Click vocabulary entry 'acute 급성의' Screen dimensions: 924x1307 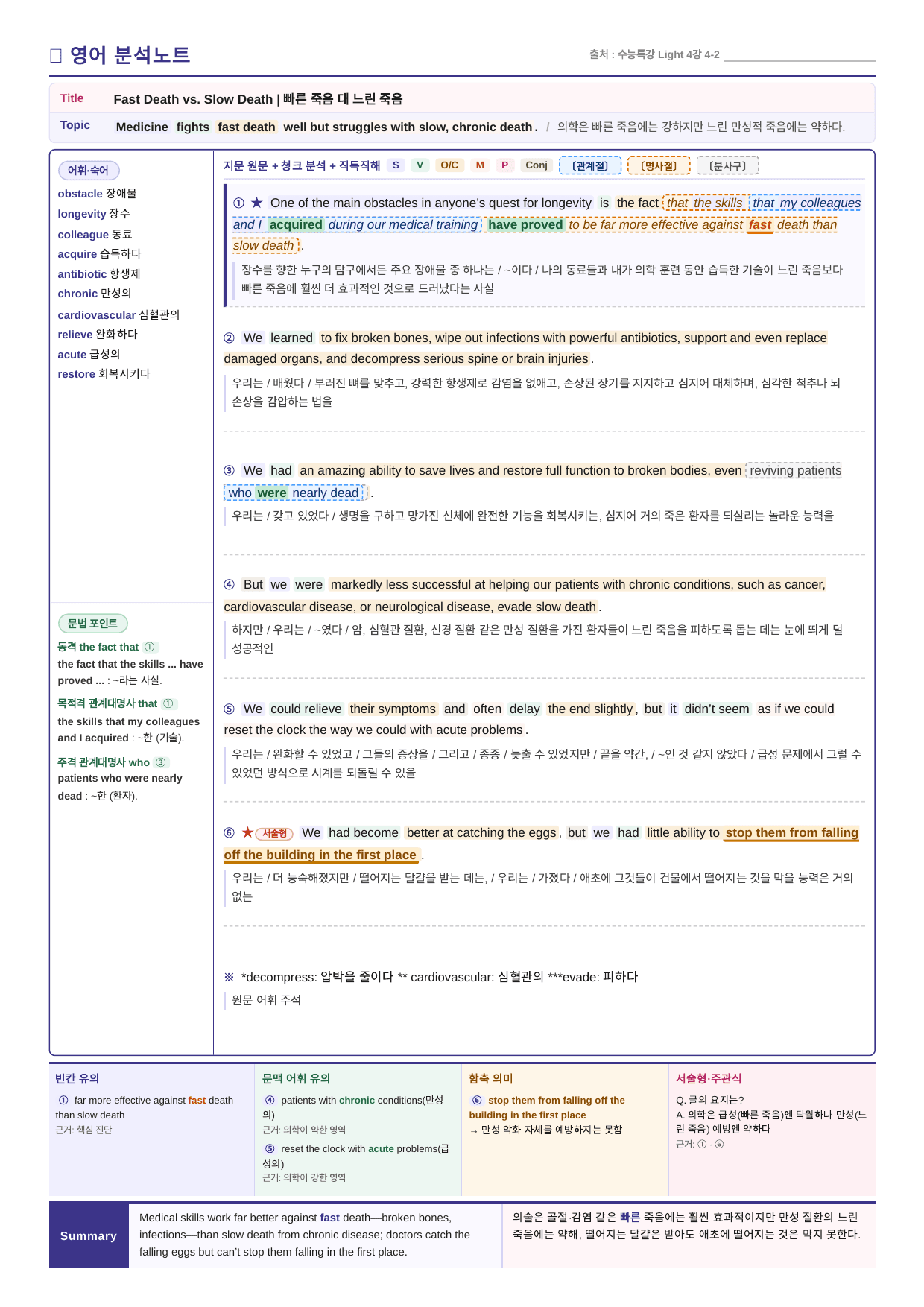89,355
